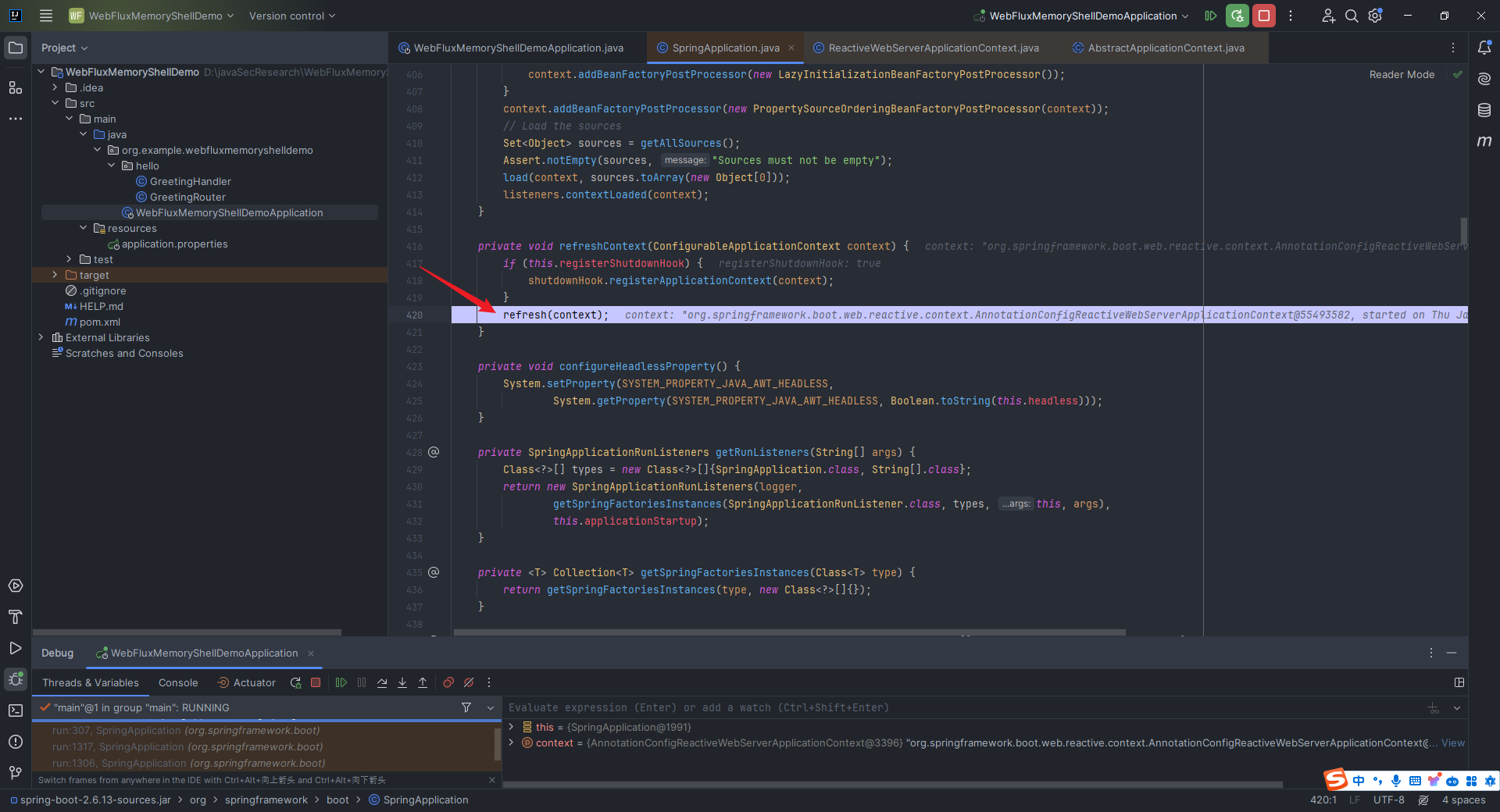Image resolution: width=1500 pixels, height=812 pixels.
Task: Click View link for context value
Action: pyautogui.click(x=1453, y=743)
